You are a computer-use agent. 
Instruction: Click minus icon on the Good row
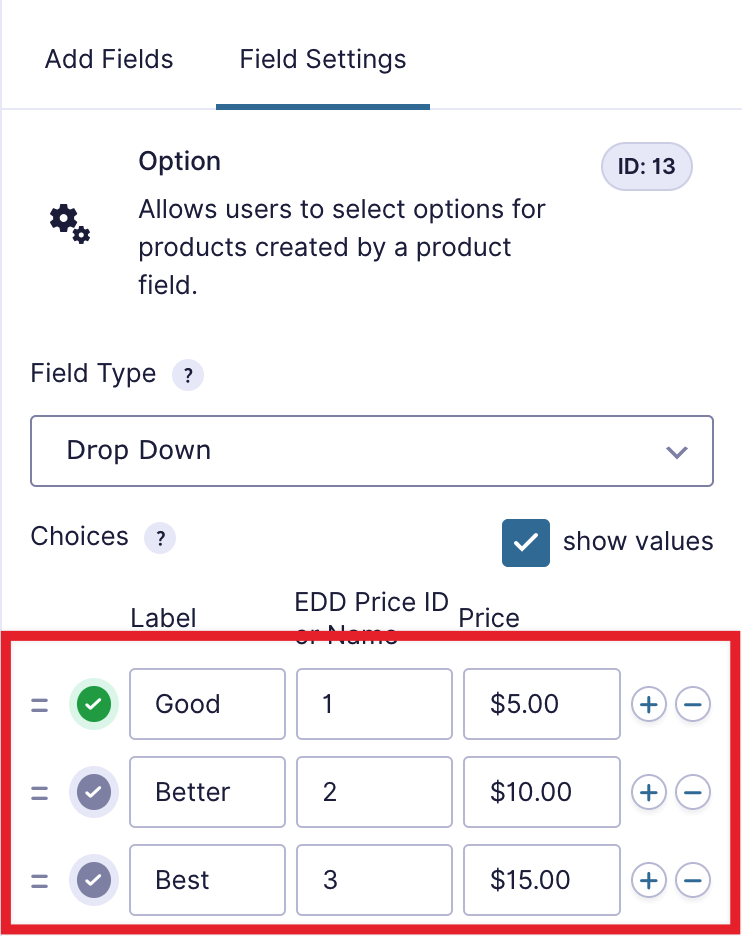(x=693, y=705)
